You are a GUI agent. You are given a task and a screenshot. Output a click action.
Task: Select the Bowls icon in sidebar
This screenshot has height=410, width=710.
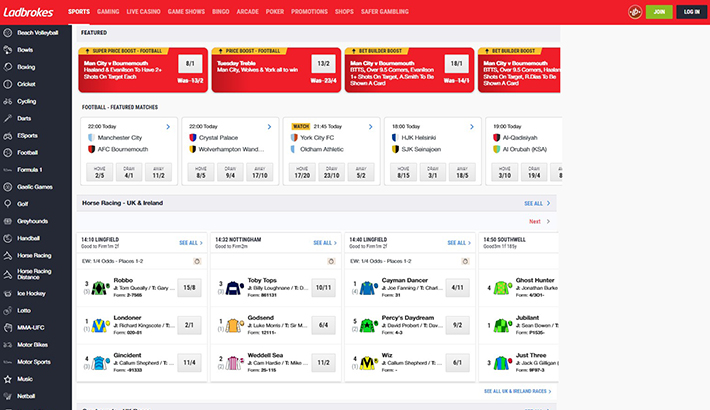point(8,50)
